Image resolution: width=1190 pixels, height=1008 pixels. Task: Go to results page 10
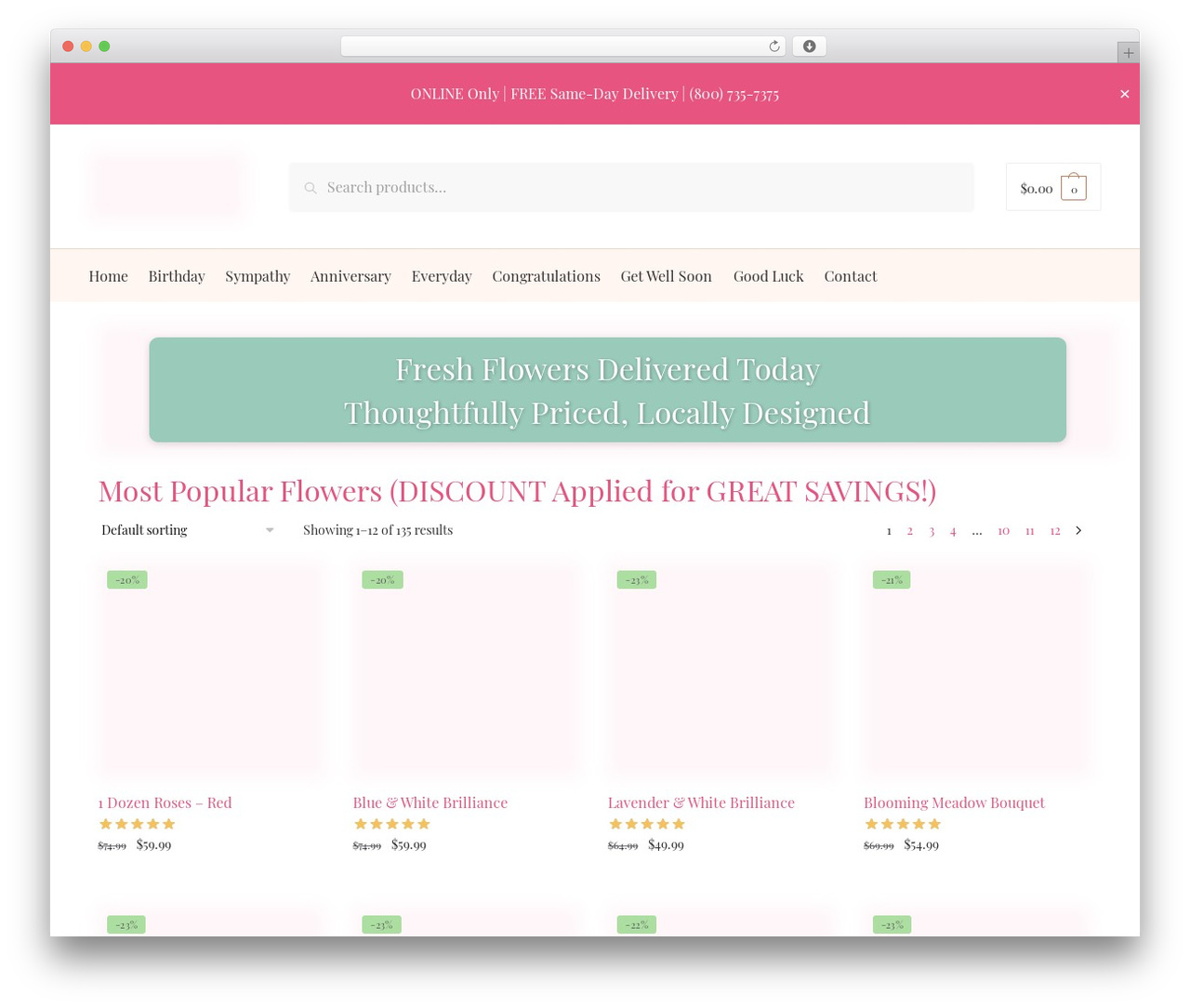click(x=1003, y=530)
